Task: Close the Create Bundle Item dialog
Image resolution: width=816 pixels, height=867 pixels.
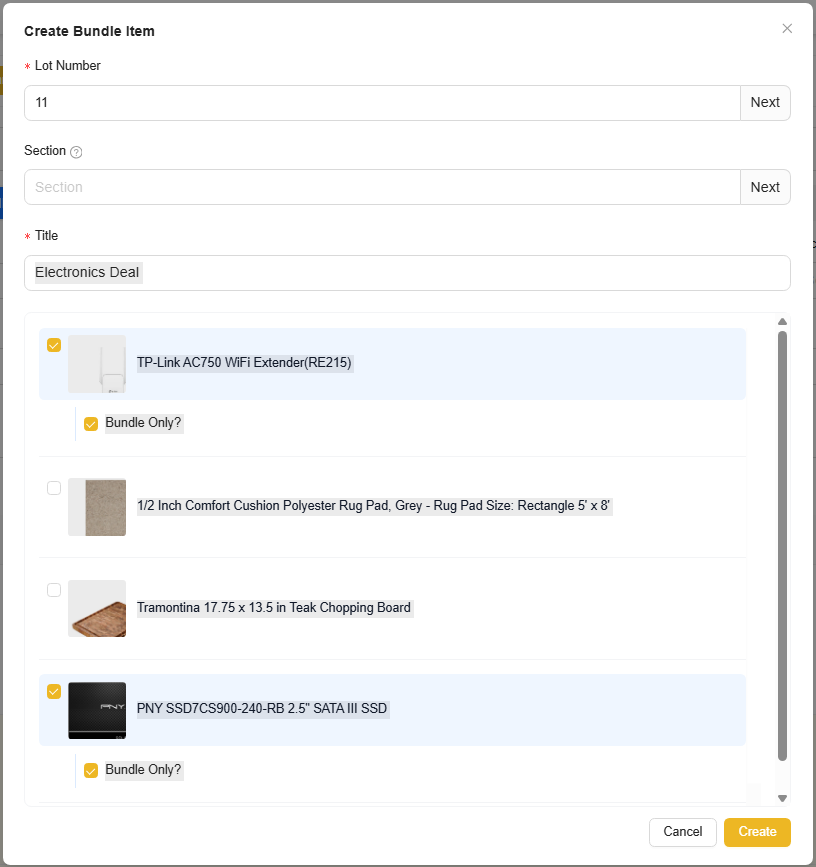Action: pos(787,29)
